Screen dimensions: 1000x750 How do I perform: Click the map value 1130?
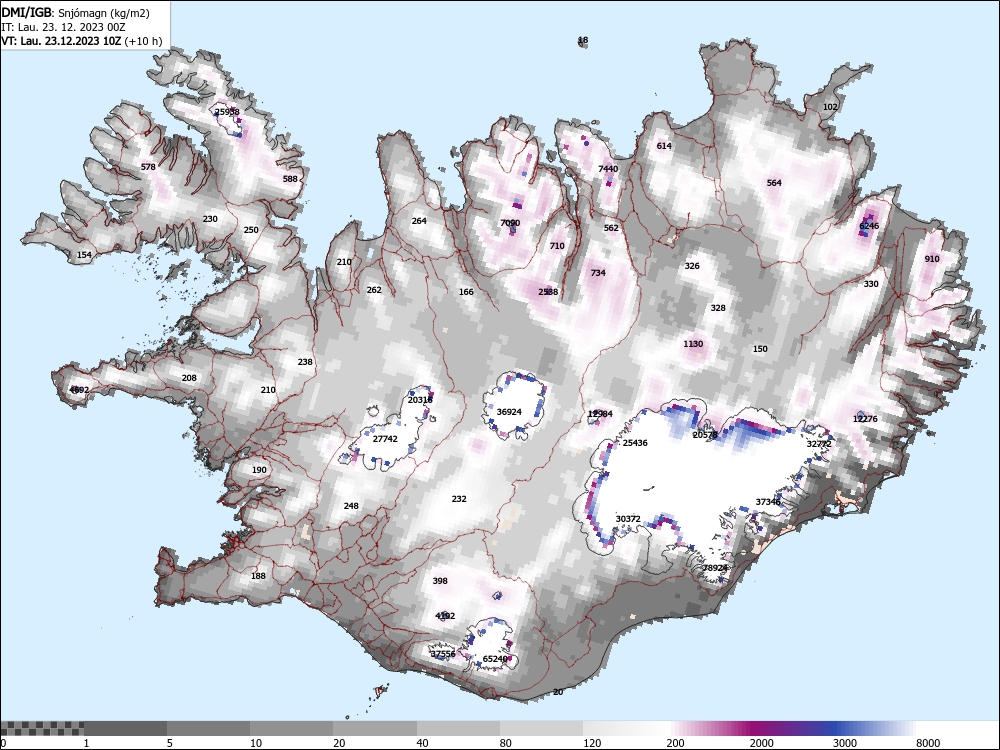coord(693,344)
